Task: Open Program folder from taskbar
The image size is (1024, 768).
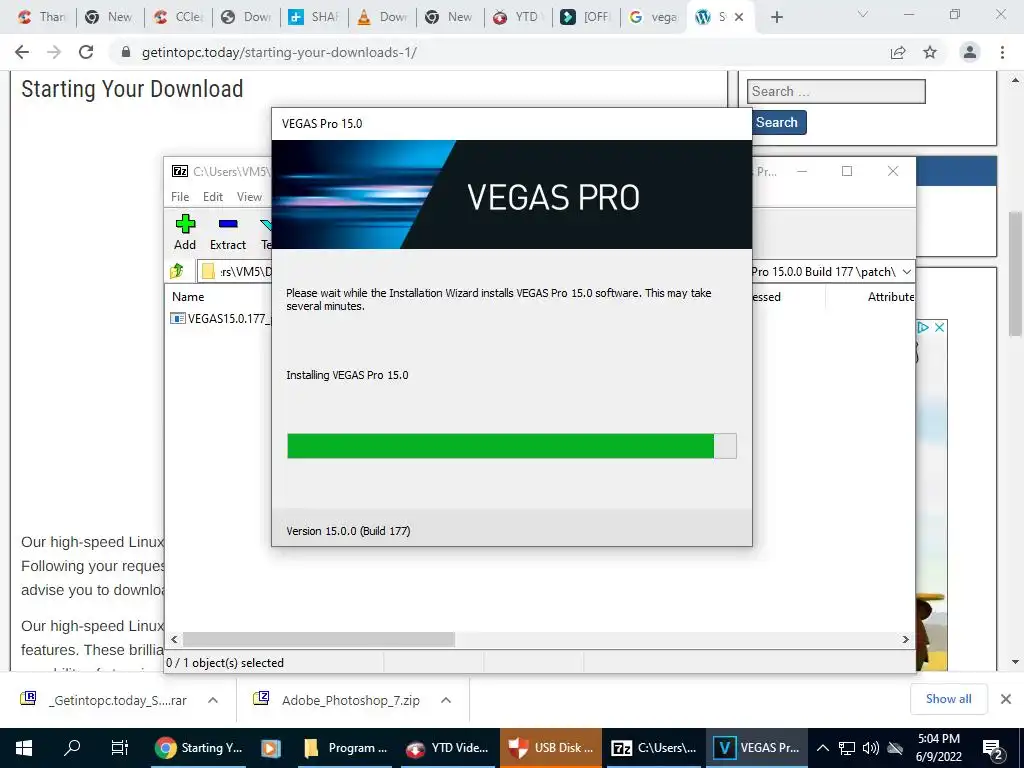Action: (x=346, y=748)
